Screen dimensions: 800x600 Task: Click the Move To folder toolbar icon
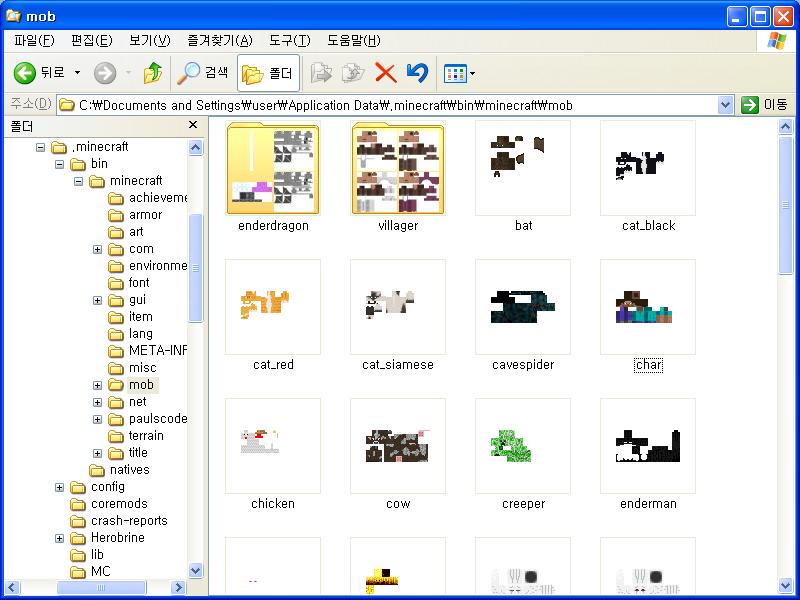[x=321, y=73]
